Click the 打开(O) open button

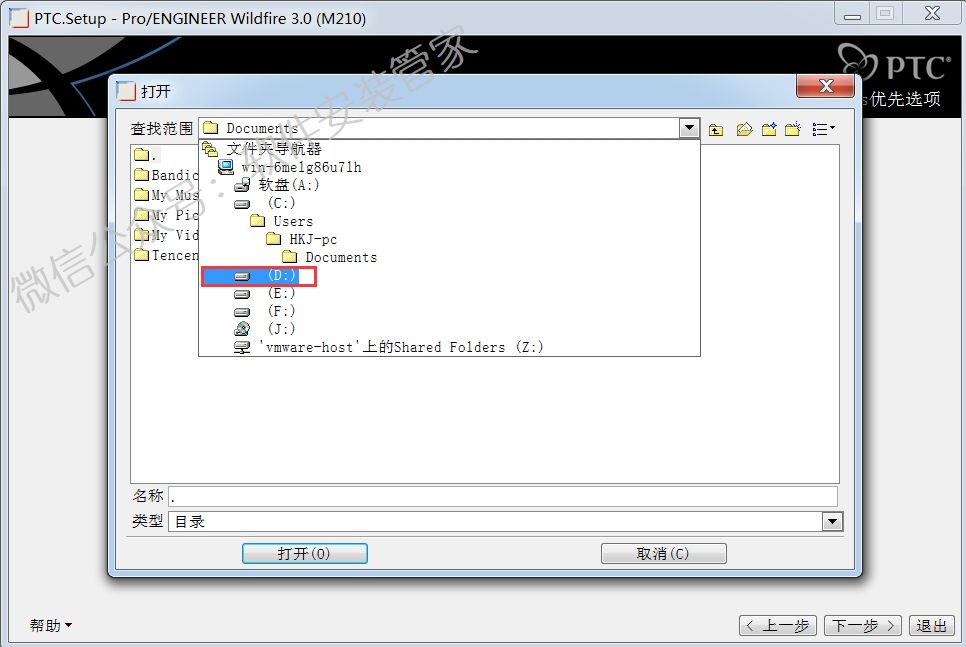[304, 553]
